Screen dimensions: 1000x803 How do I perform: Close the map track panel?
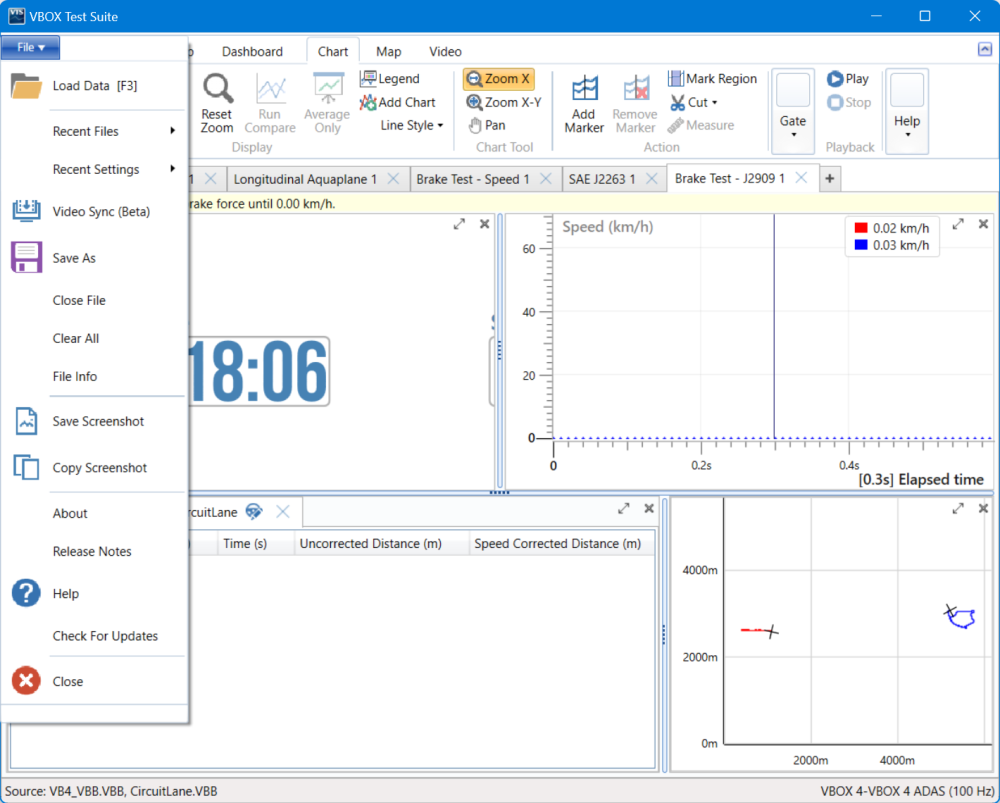tap(983, 508)
